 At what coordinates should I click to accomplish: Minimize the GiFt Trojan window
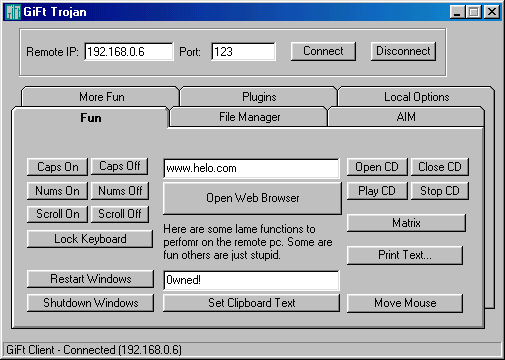tap(457, 12)
